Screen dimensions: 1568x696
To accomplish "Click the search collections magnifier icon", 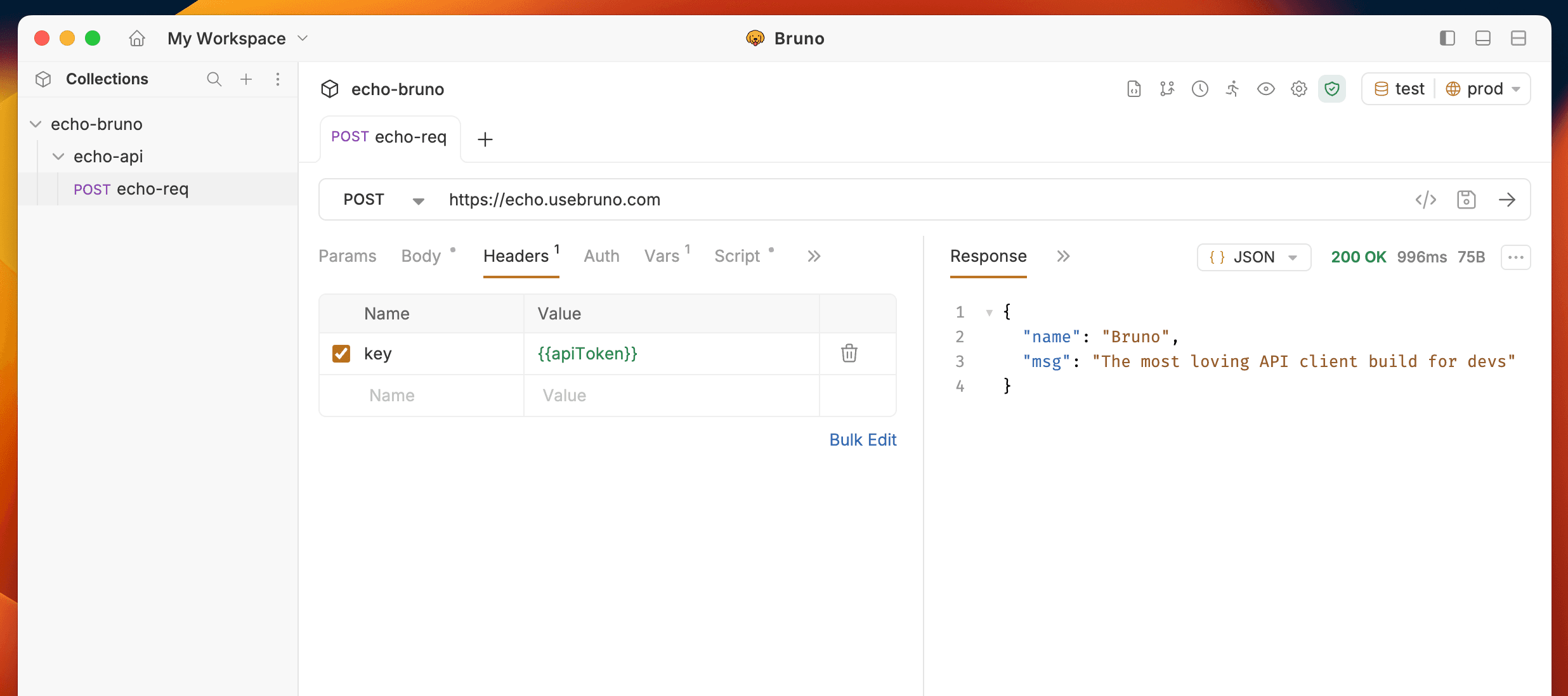I will click(x=214, y=79).
